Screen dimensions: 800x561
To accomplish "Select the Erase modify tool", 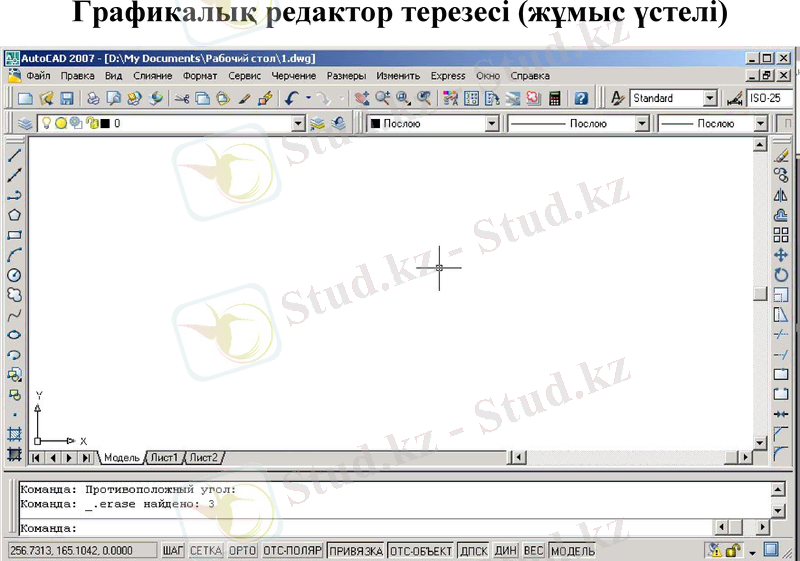I will pos(781,155).
